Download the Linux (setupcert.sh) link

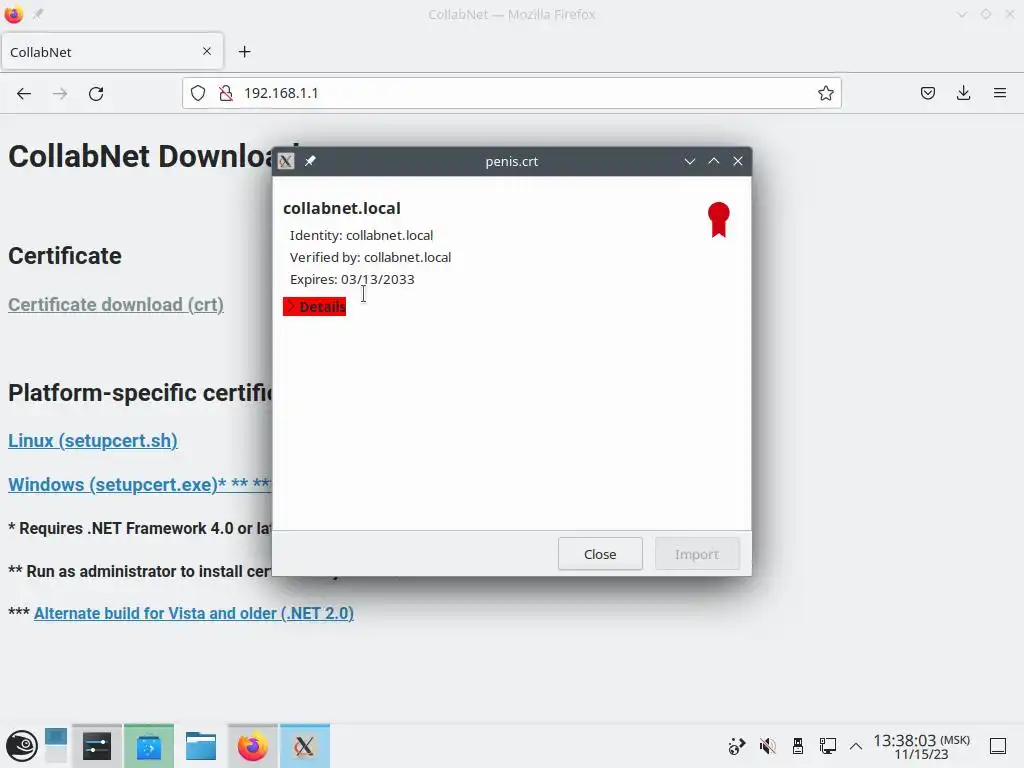(x=93, y=440)
